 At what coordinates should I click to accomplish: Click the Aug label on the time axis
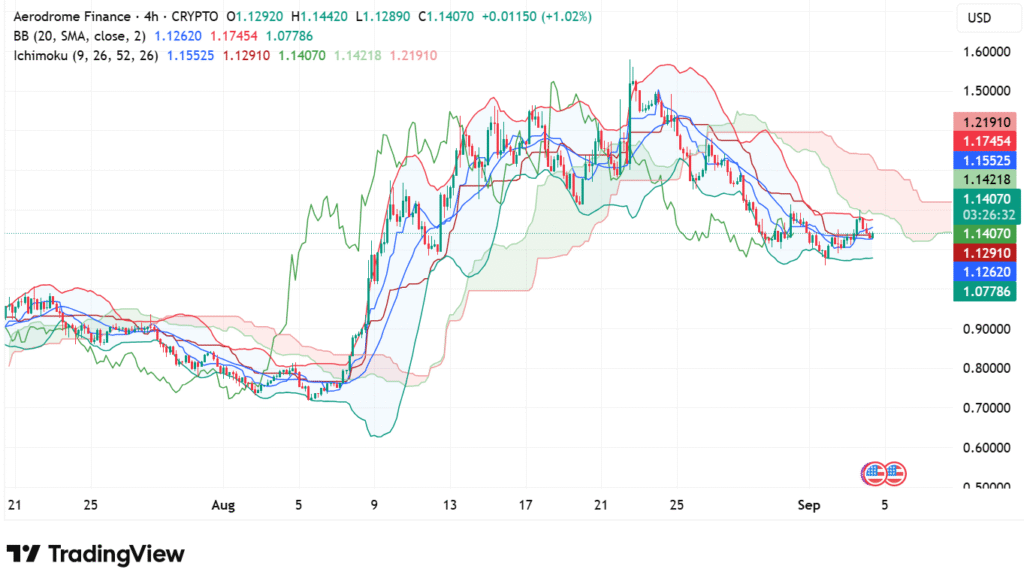[223, 506]
